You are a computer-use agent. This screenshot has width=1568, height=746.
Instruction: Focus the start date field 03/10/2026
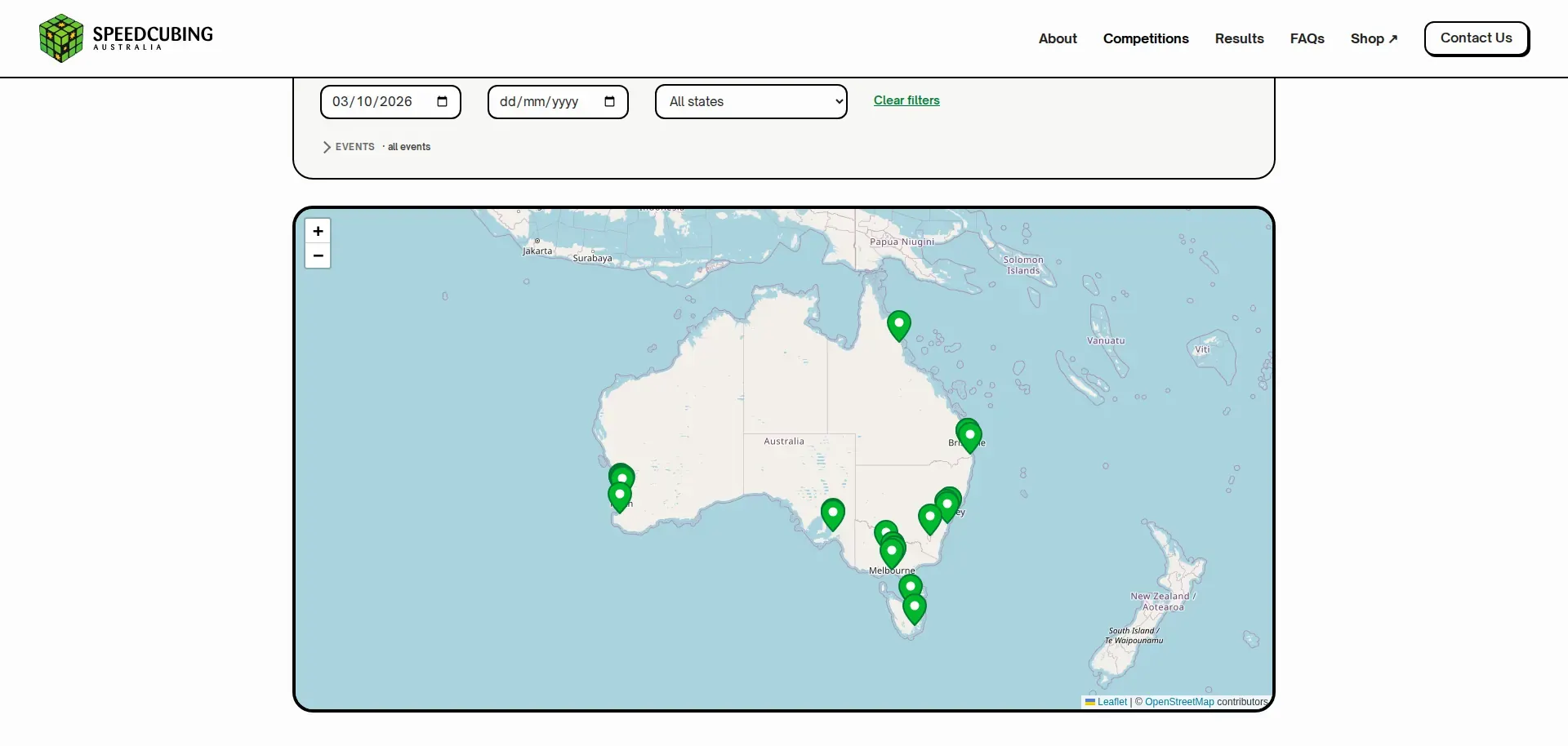click(x=390, y=102)
